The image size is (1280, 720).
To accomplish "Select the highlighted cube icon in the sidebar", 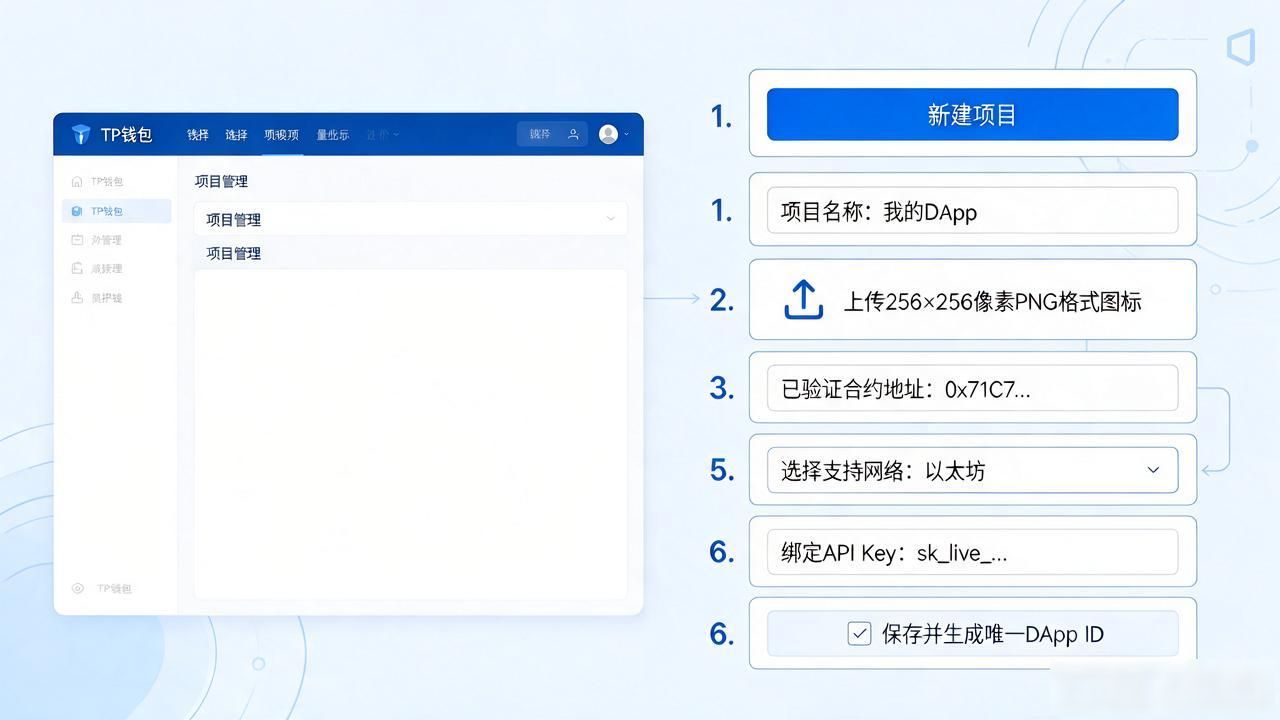I will (x=77, y=211).
